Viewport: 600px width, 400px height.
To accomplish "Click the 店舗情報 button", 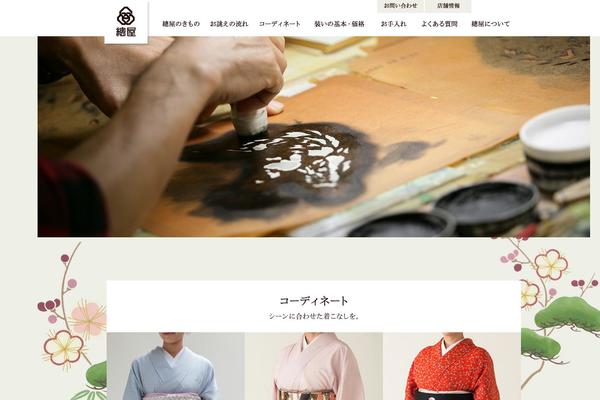I will tap(448, 6).
